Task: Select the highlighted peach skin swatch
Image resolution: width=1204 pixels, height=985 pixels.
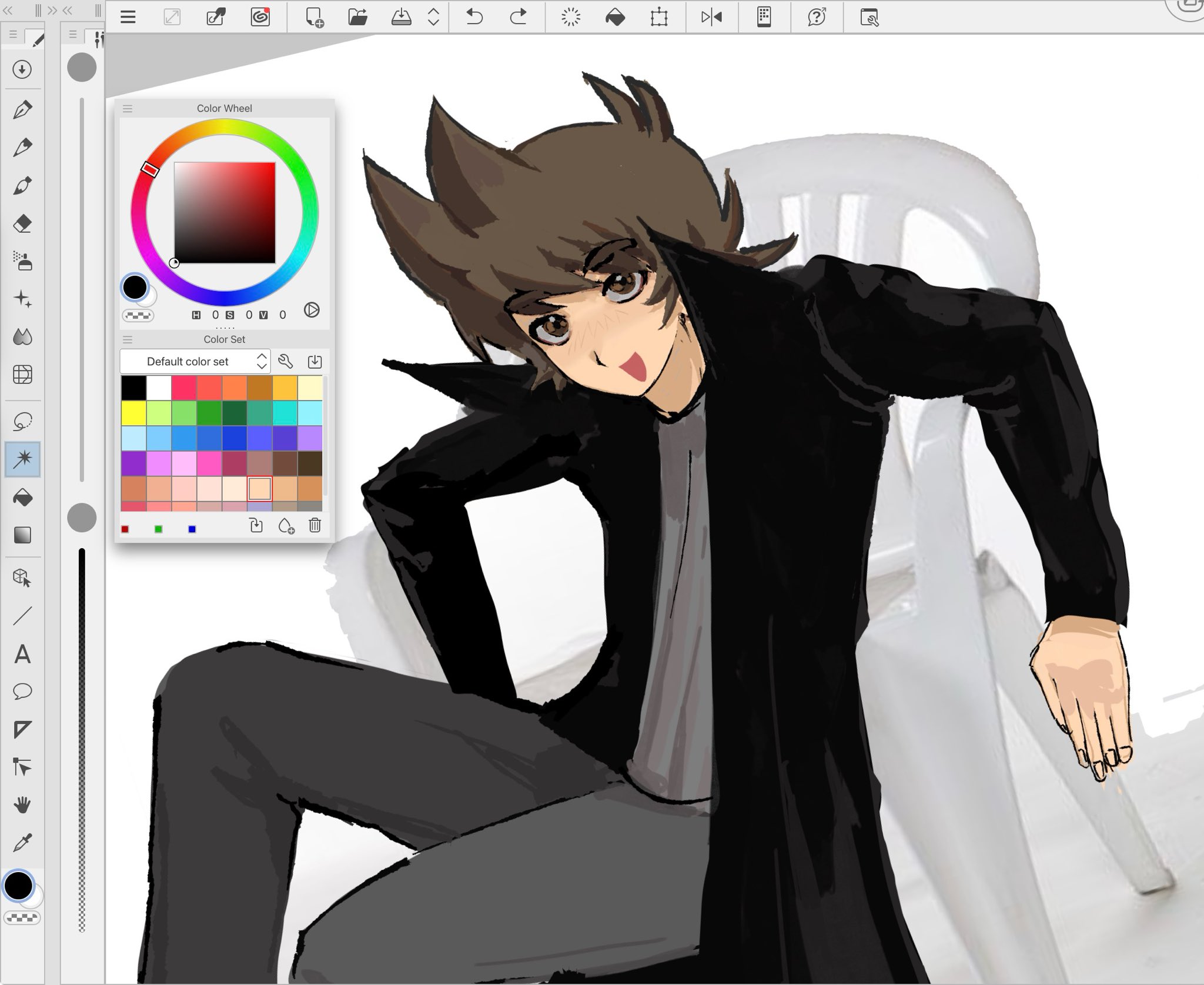Action: [259, 489]
